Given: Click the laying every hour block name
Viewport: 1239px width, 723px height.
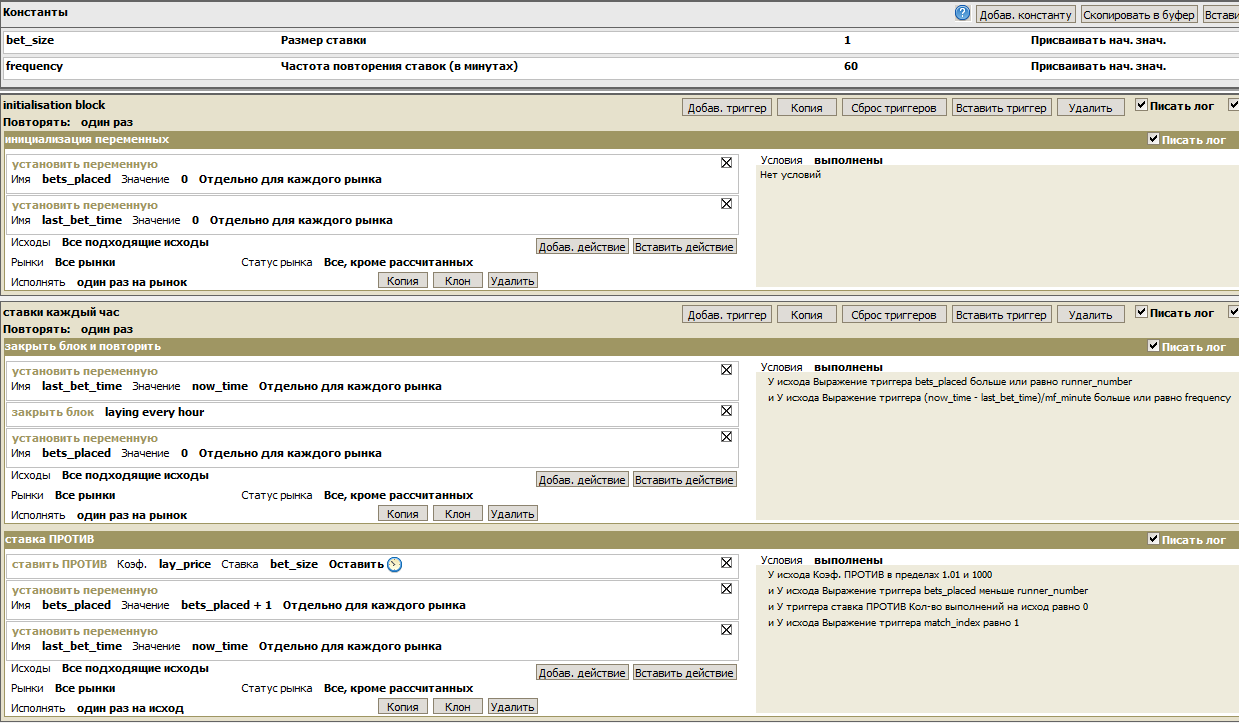Looking at the screenshot, I should pyautogui.click(x=154, y=412).
